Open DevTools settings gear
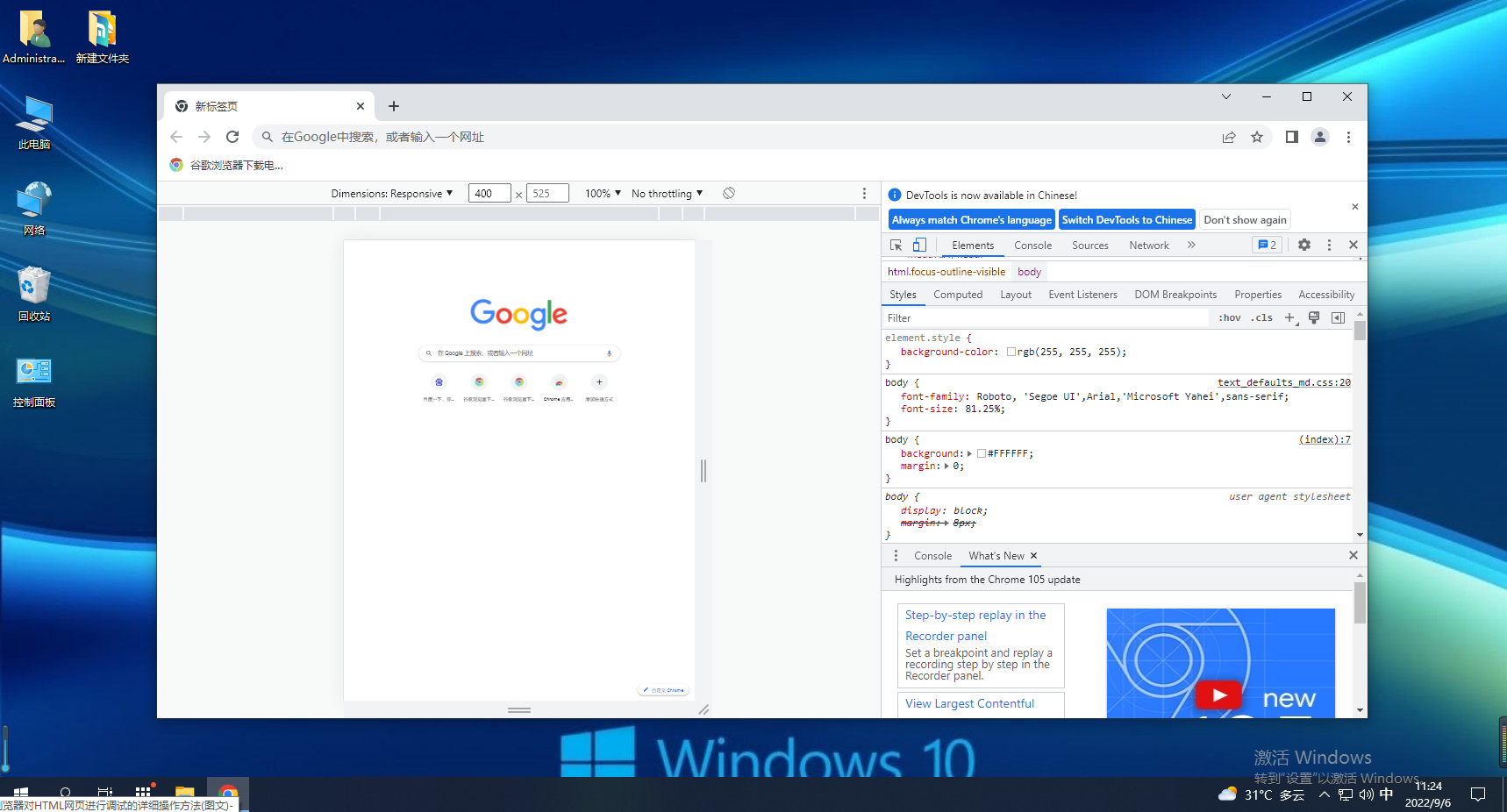The width and height of the screenshot is (1507, 812). click(1304, 246)
